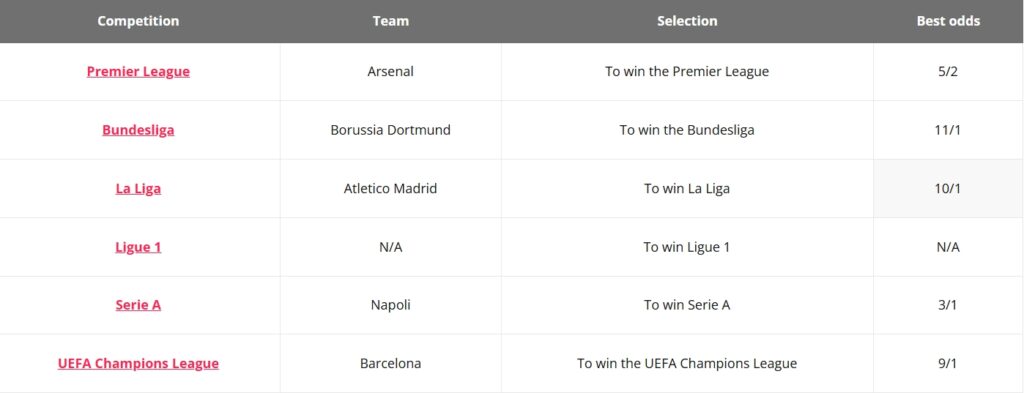Click the Selection column header
This screenshot has height=393, width=1024.
pos(687,21)
